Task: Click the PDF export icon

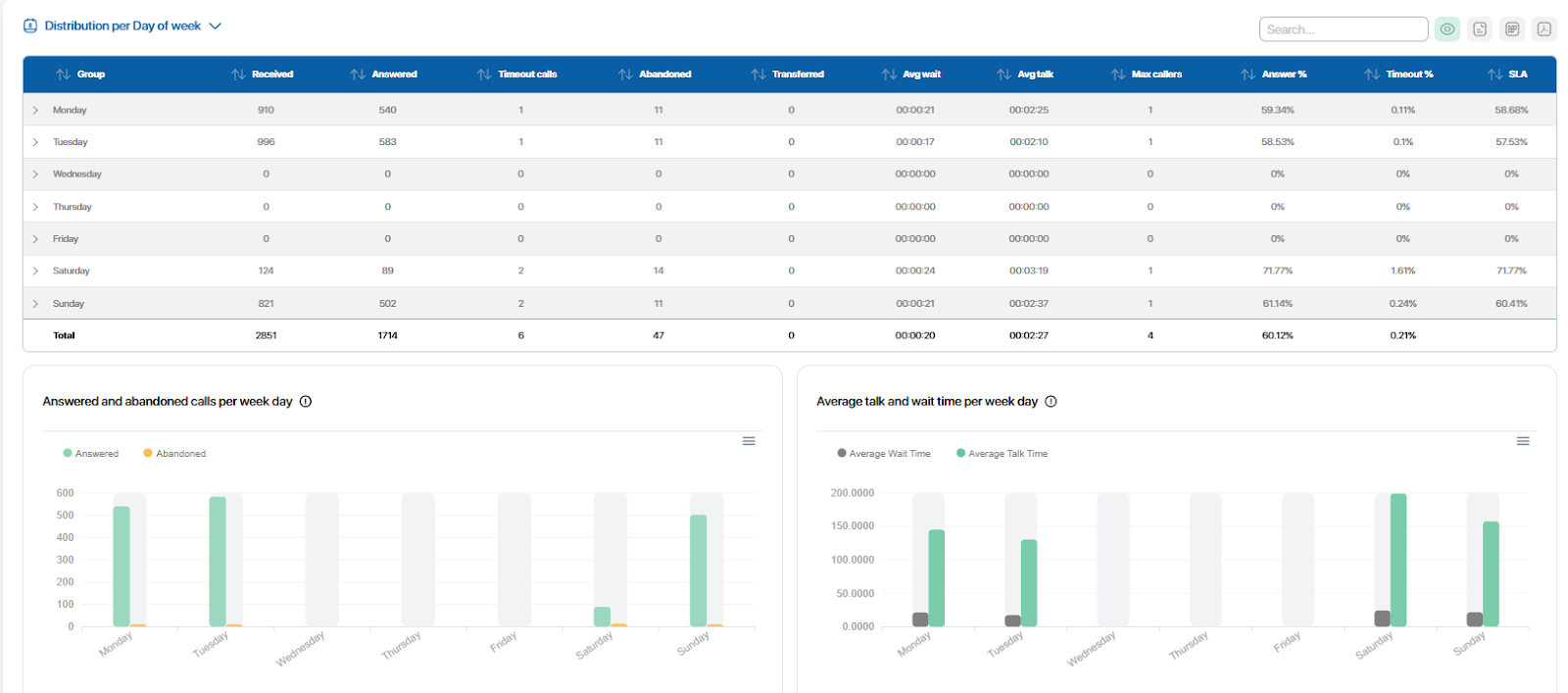Action: [1543, 29]
